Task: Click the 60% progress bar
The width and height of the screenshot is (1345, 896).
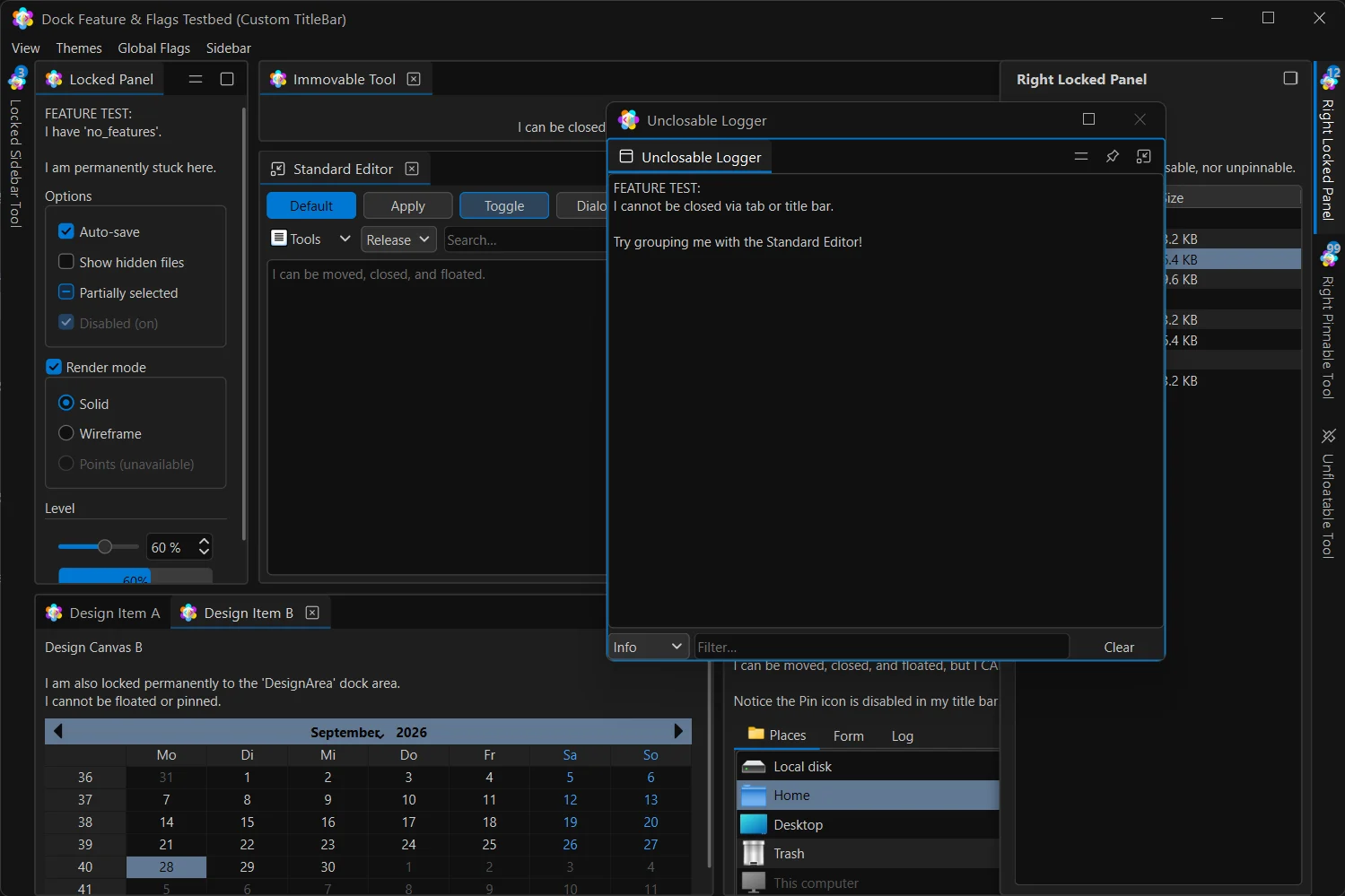Action: (x=135, y=576)
